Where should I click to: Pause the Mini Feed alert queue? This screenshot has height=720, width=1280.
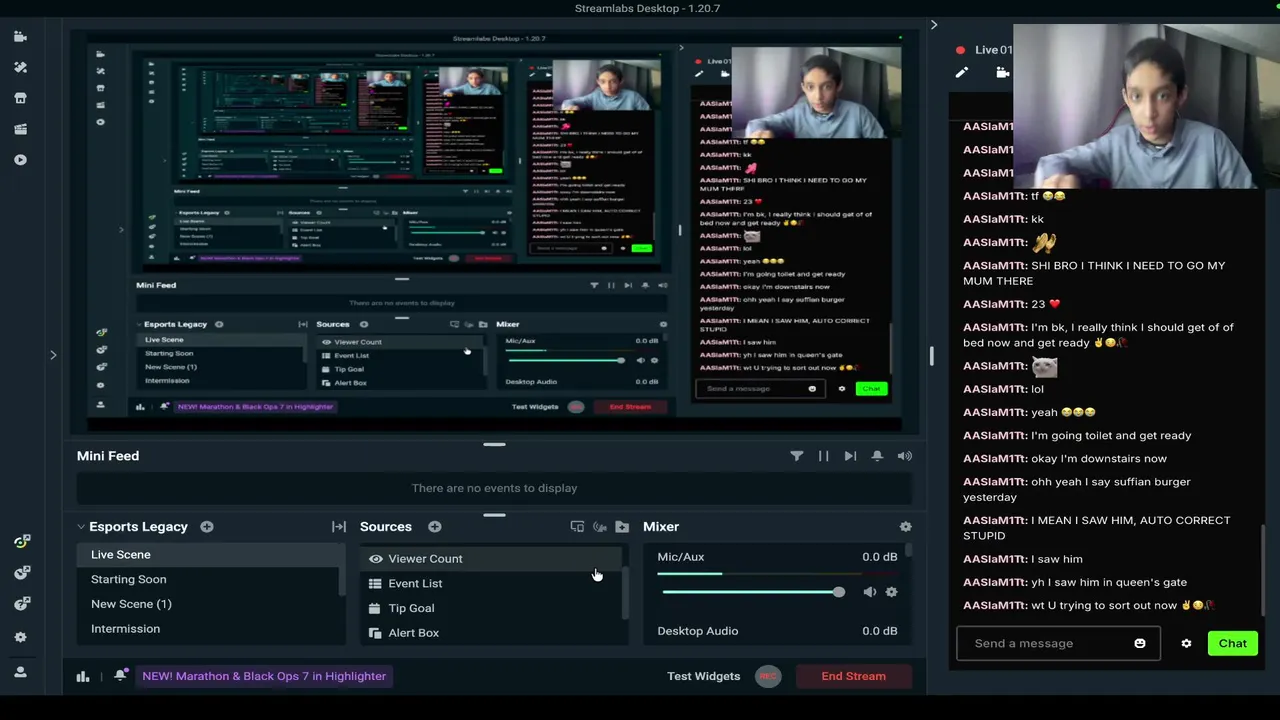click(x=823, y=456)
